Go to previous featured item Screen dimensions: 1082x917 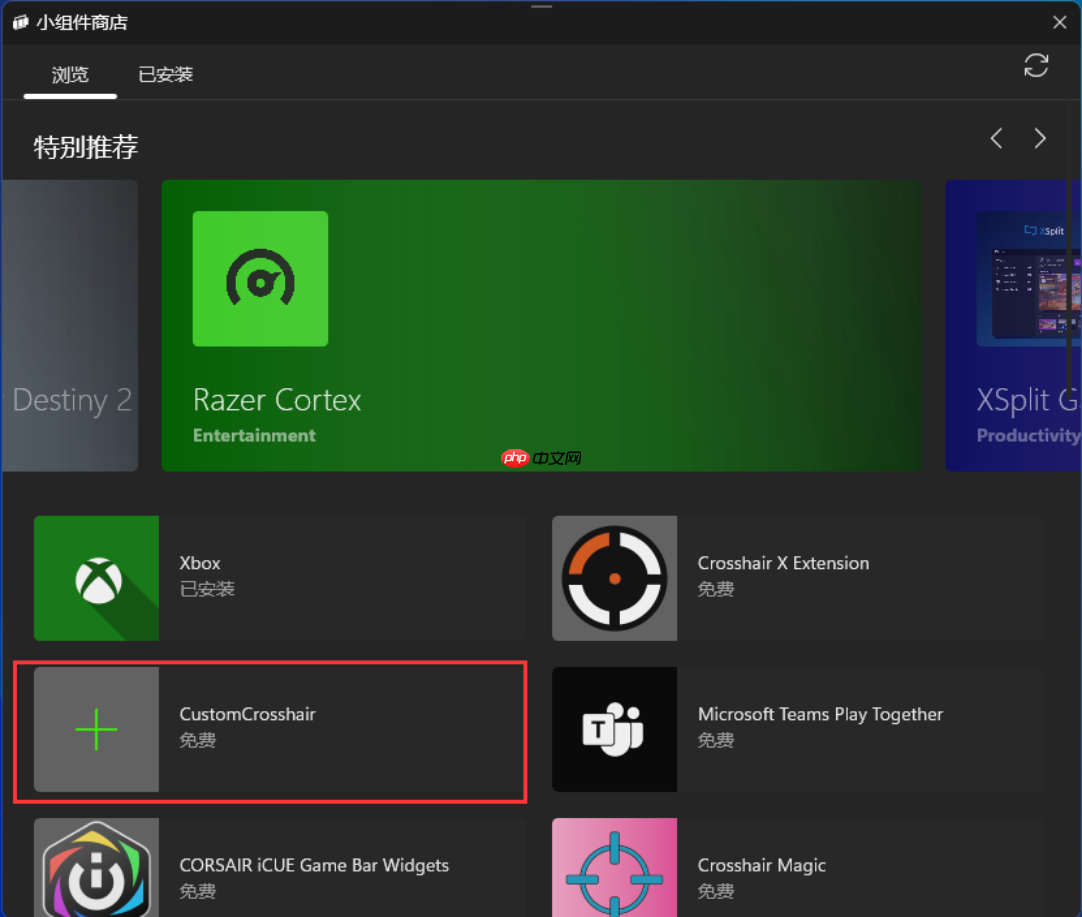click(996, 139)
